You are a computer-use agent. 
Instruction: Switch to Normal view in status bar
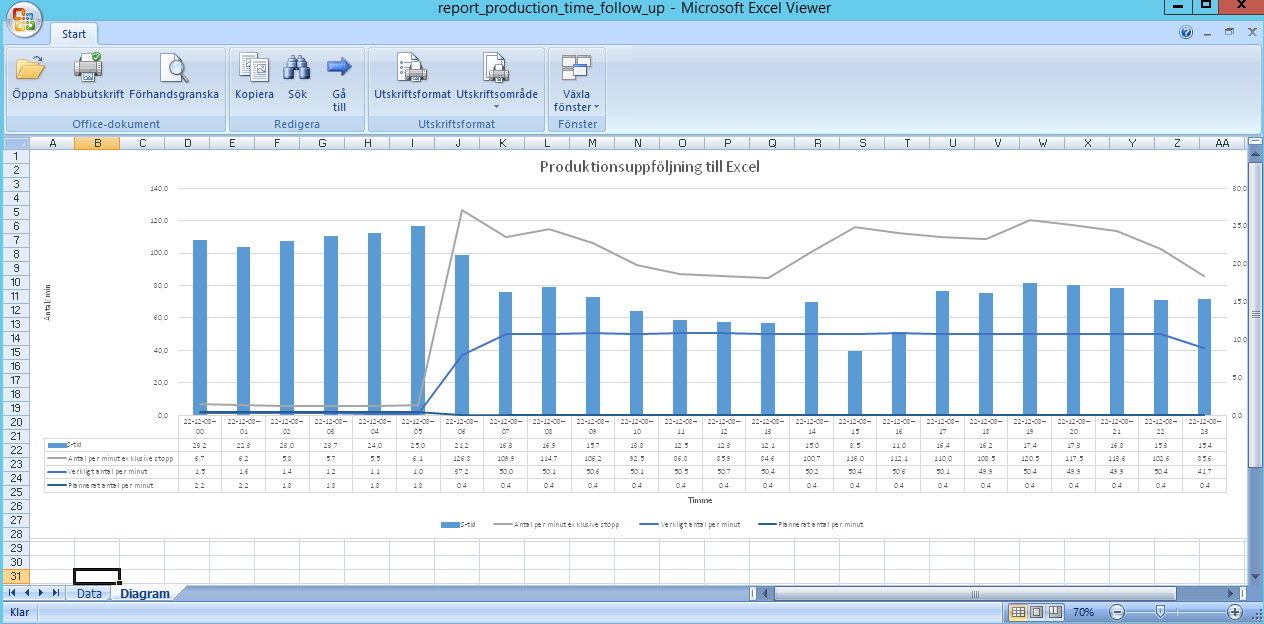tap(1018, 612)
